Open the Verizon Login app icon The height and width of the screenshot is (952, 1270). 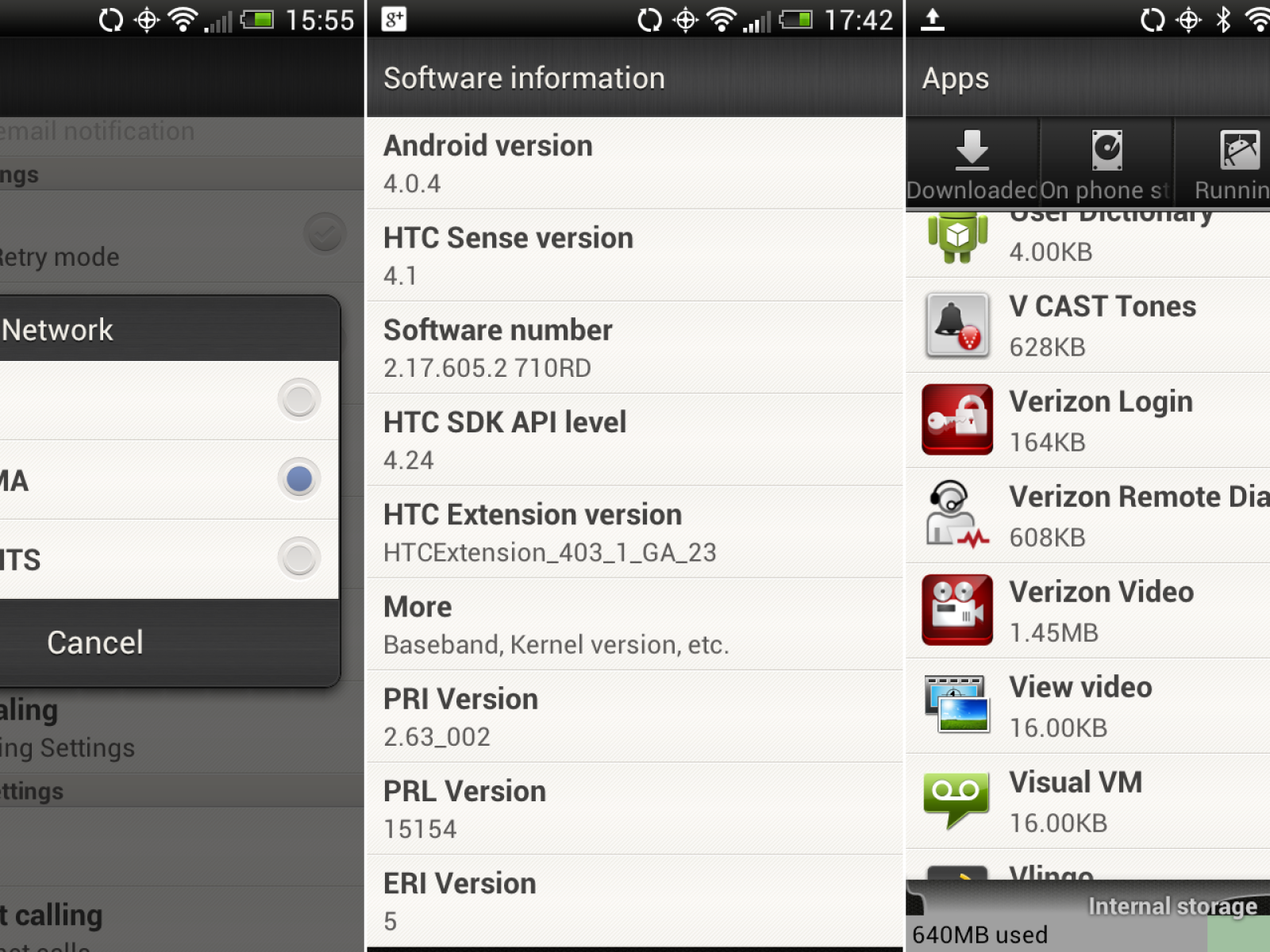point(957,420)
